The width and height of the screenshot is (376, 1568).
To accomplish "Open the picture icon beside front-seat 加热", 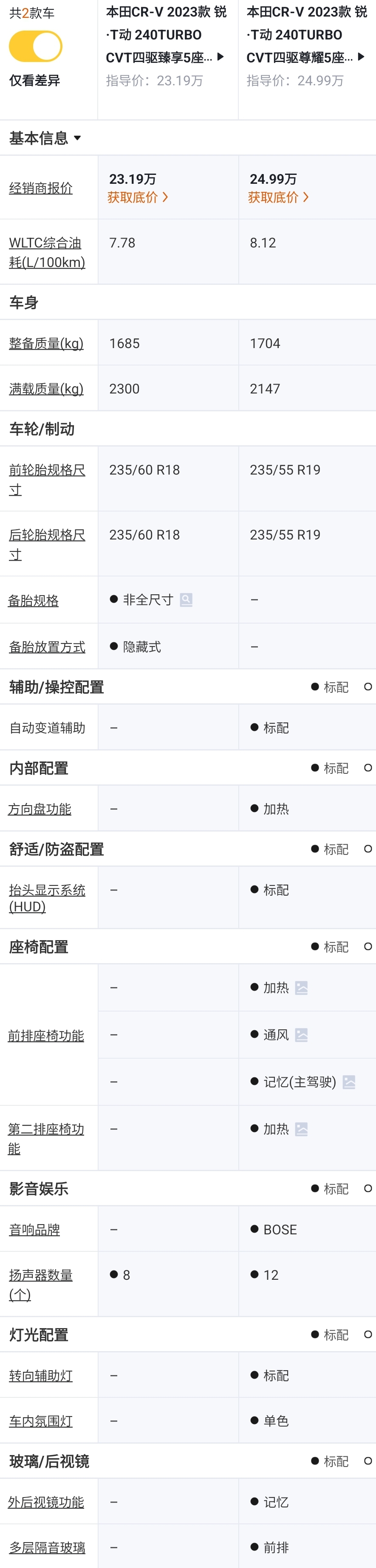I will [301, 987].
